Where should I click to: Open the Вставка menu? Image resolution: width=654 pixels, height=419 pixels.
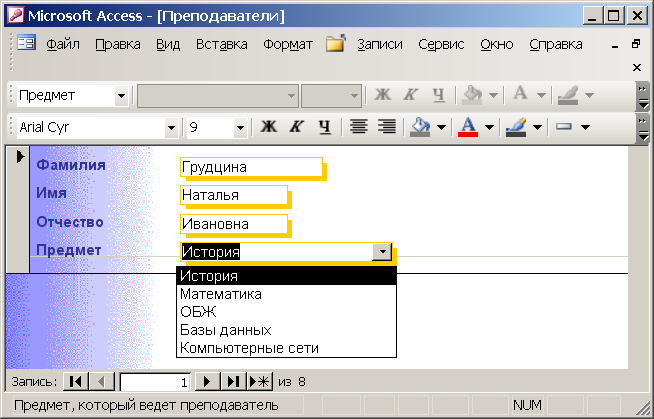[221, 44]
